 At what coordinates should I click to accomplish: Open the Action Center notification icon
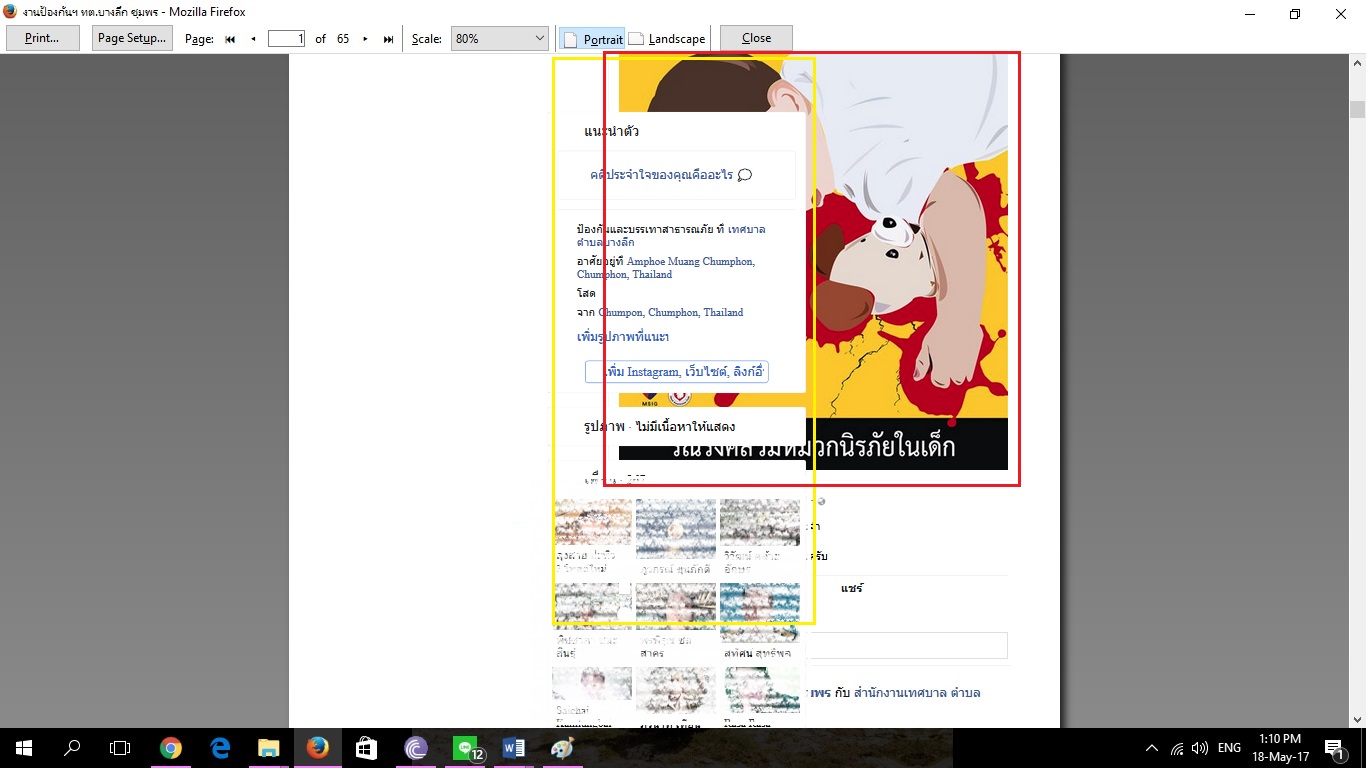point(1333,748)
